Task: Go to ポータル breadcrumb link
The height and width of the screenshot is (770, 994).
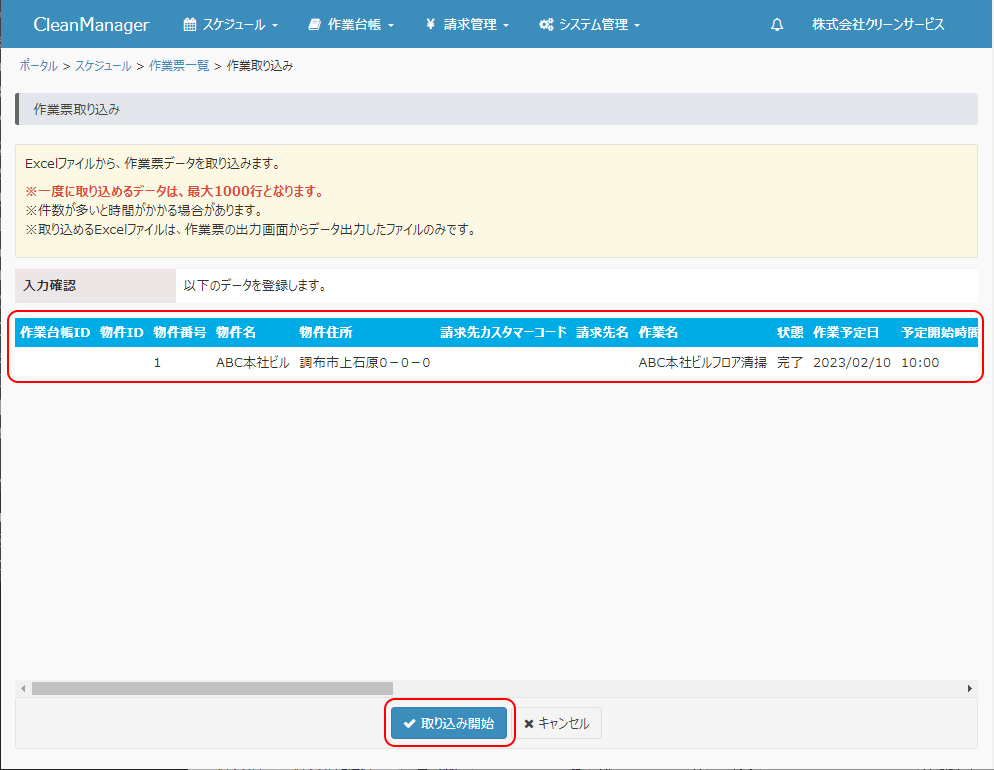Action: coord(38,66)
